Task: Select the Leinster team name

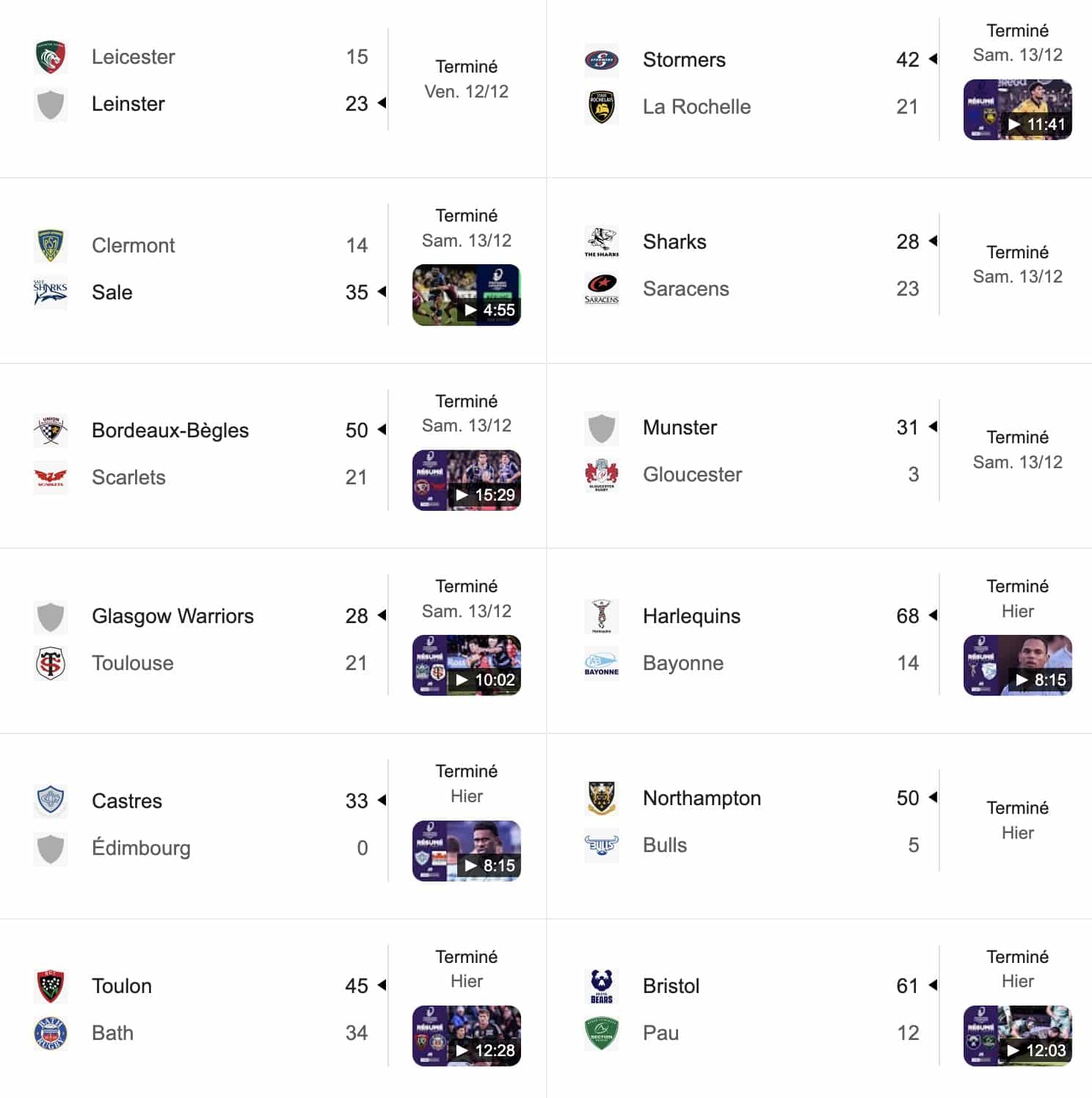Action: pos(128,104)
